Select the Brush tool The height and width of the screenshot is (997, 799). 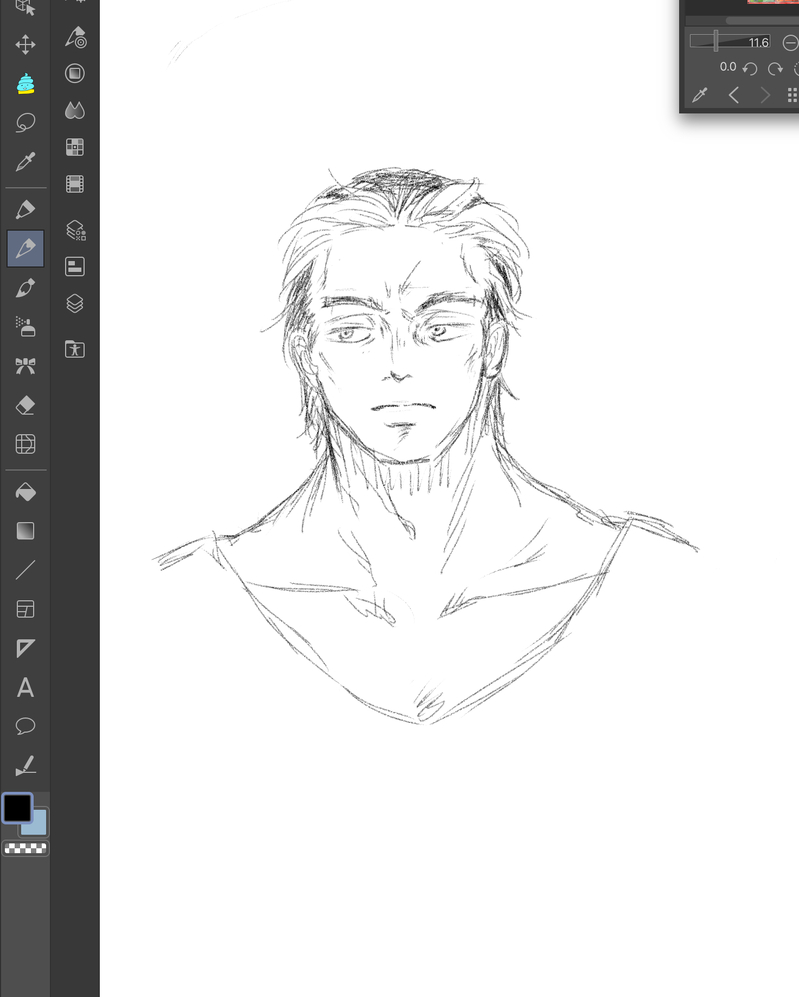coord(25,288)
